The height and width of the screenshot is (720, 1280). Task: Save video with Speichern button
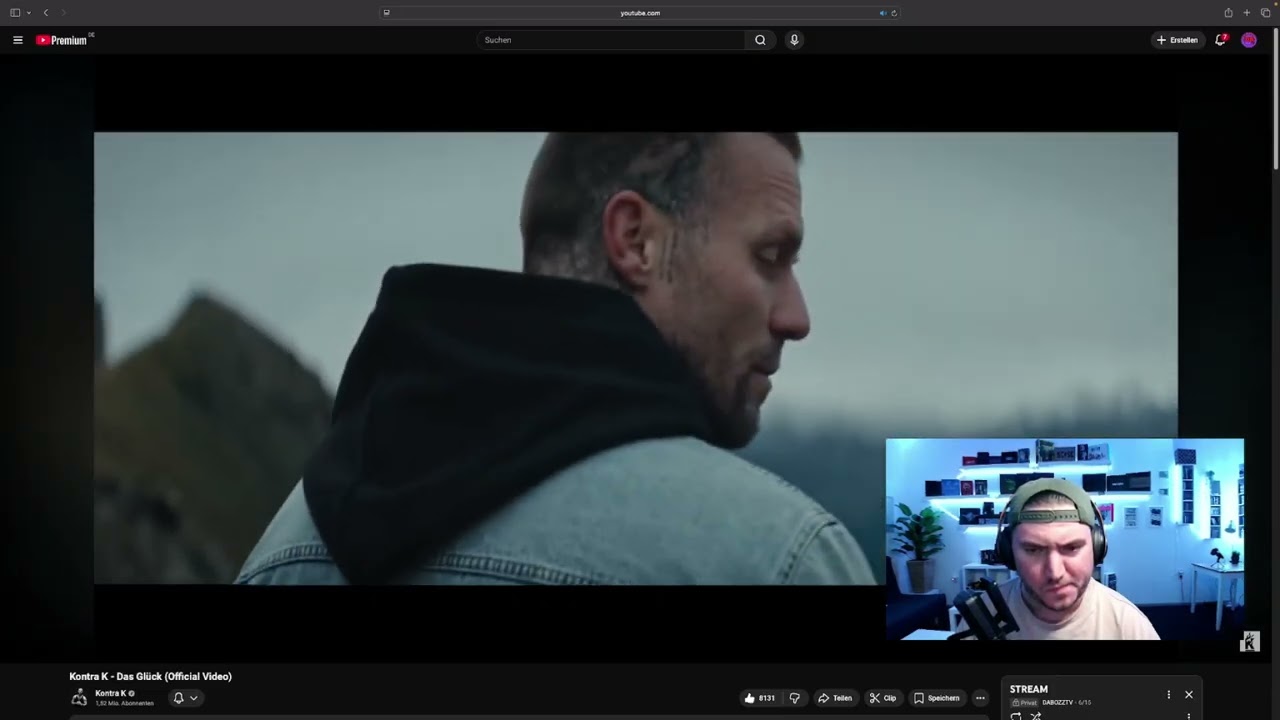pyautogui.click(x=936, y=698)
